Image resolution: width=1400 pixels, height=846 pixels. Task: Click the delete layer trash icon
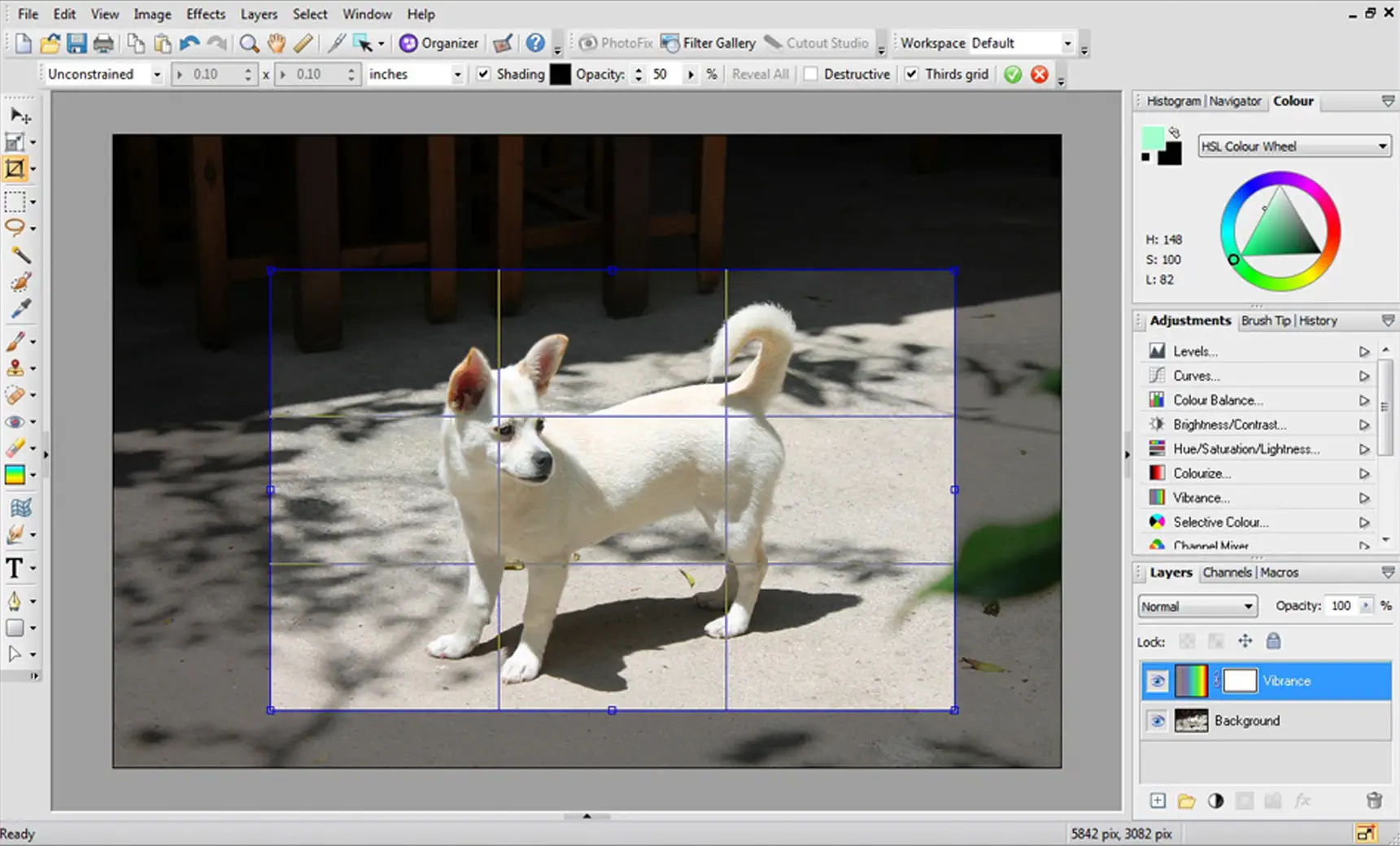[x=1376, y=800]
